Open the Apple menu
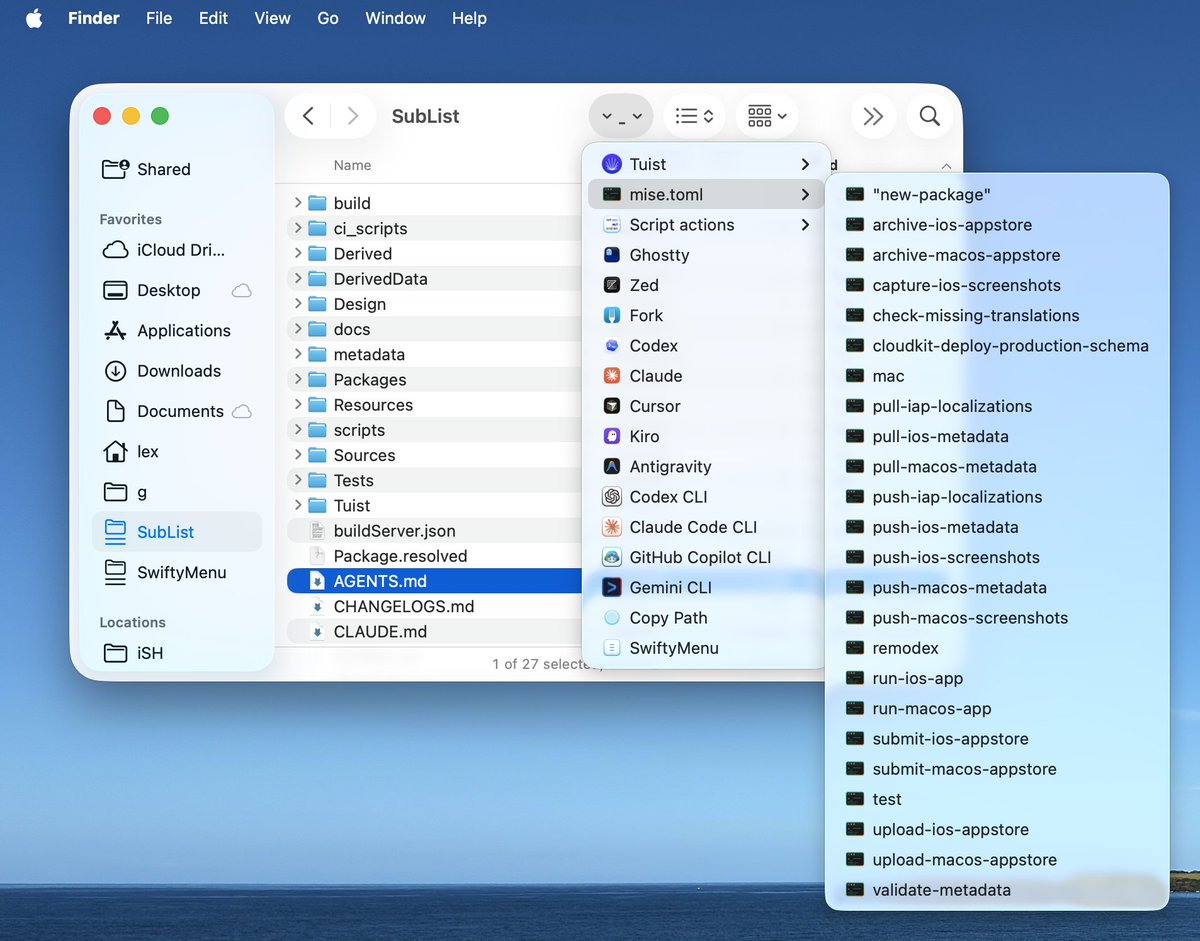 click(34, 18)
